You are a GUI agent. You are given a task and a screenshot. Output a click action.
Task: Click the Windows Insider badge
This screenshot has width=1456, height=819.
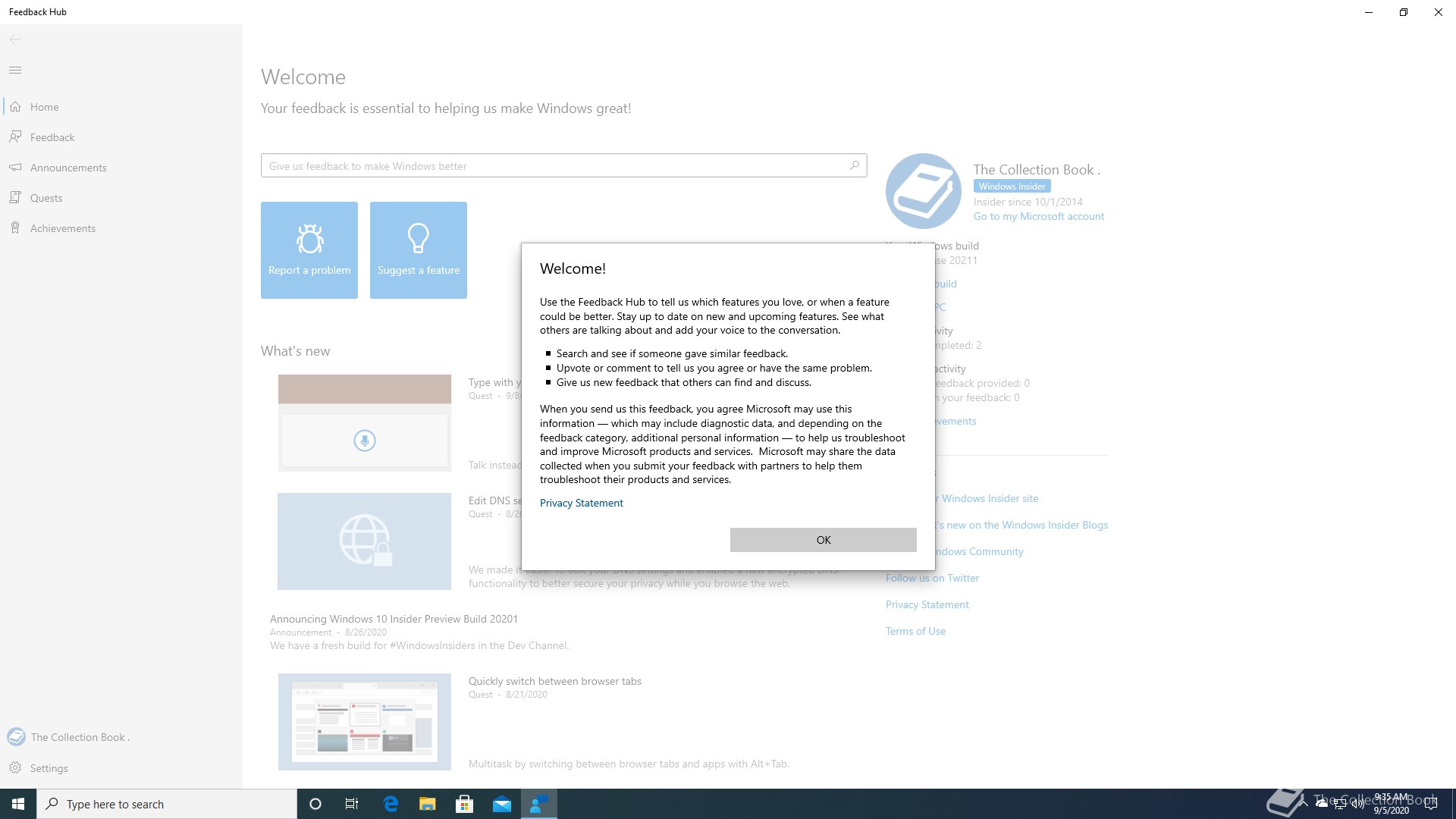coord(1012,186)
